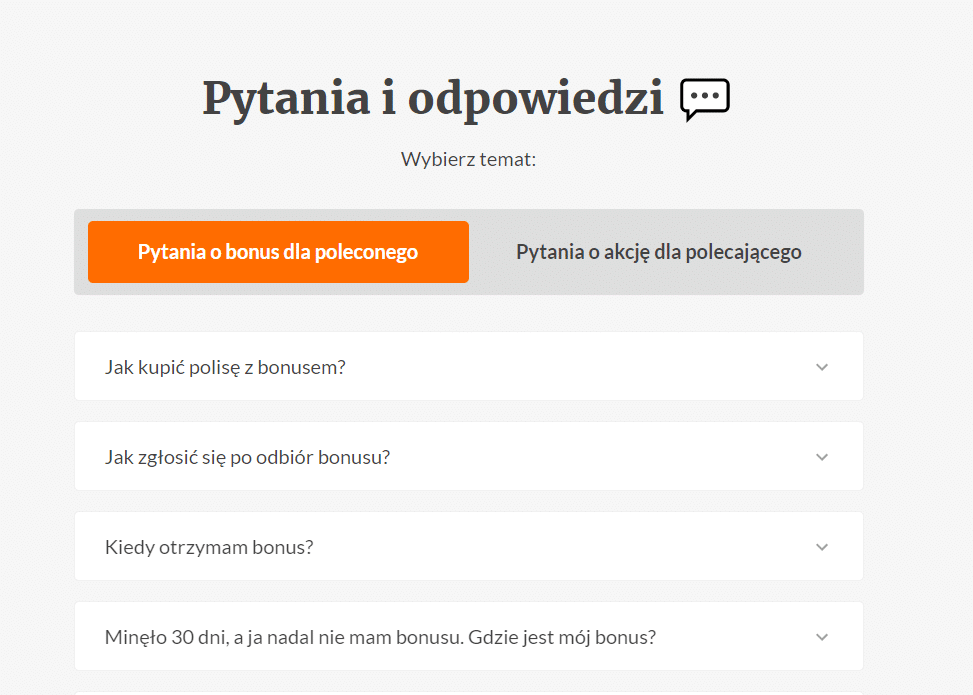Select the 'Pytania o bonus dla poleconego' tab
This screenshot has height=695, width=973.
(x=278, y=252)
